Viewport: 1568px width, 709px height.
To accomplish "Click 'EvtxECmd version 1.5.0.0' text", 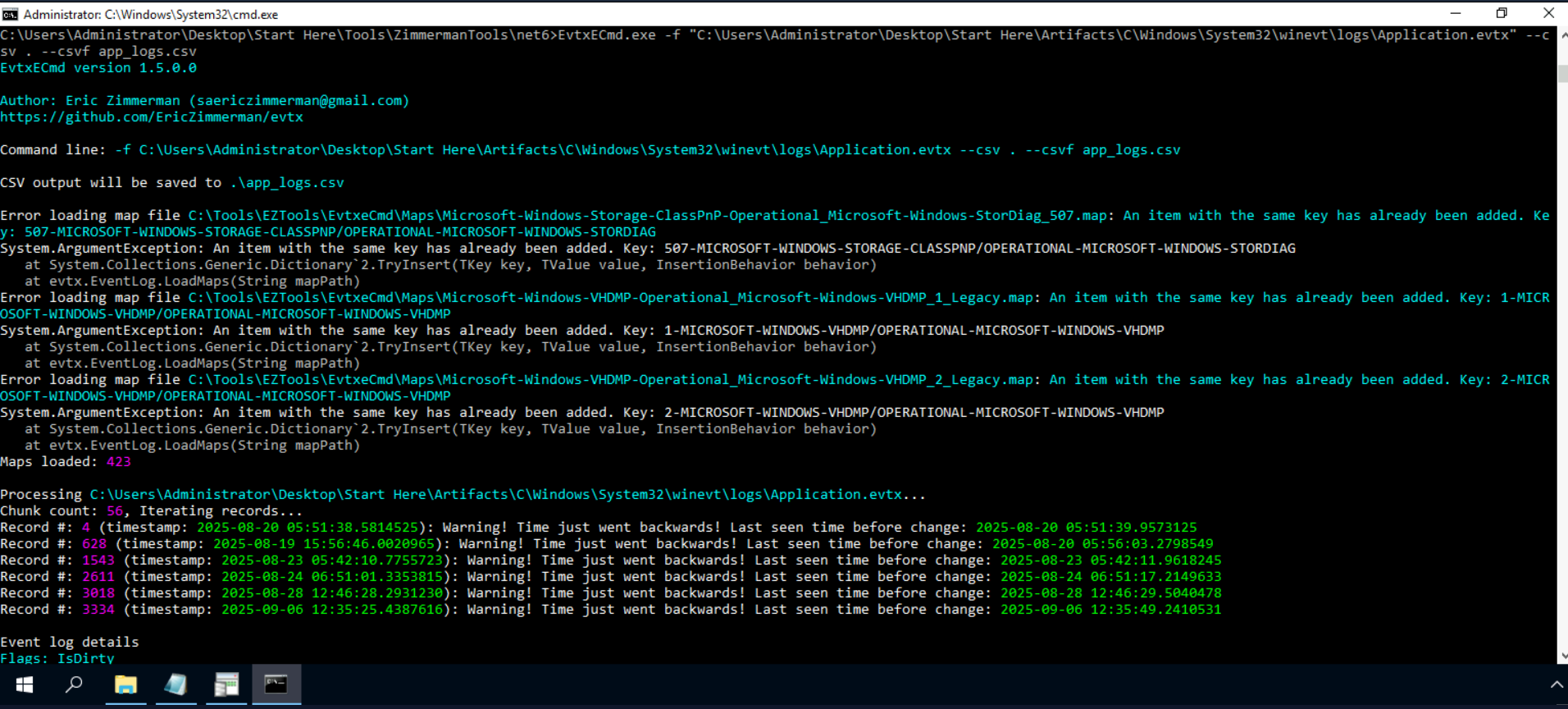I will 98,67.
